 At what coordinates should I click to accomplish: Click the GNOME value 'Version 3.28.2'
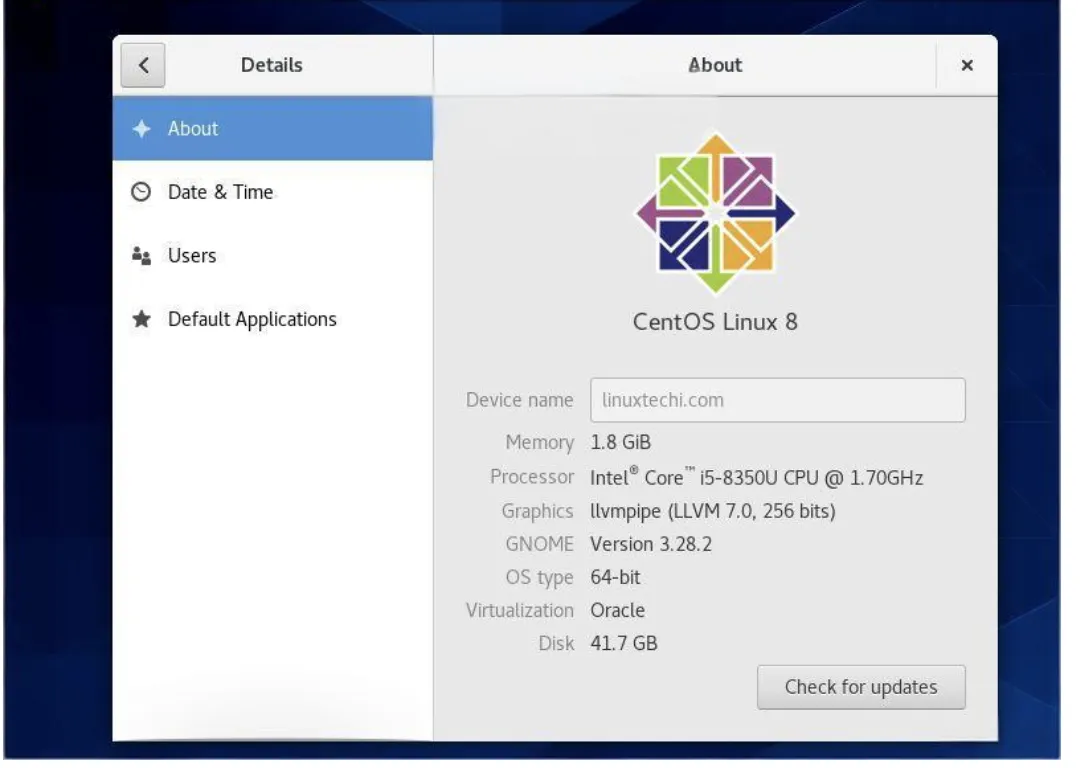(651, 544)
